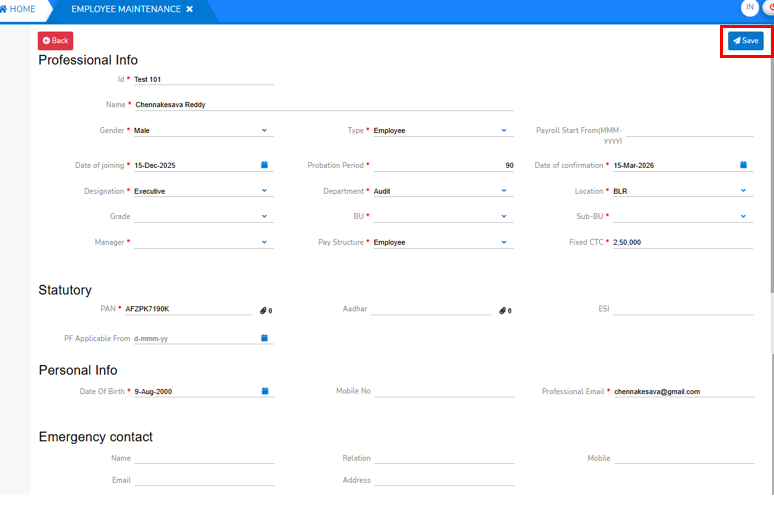Expand the Gender dropdown
Screen dimensions: 774x512
tap(265, 130)
